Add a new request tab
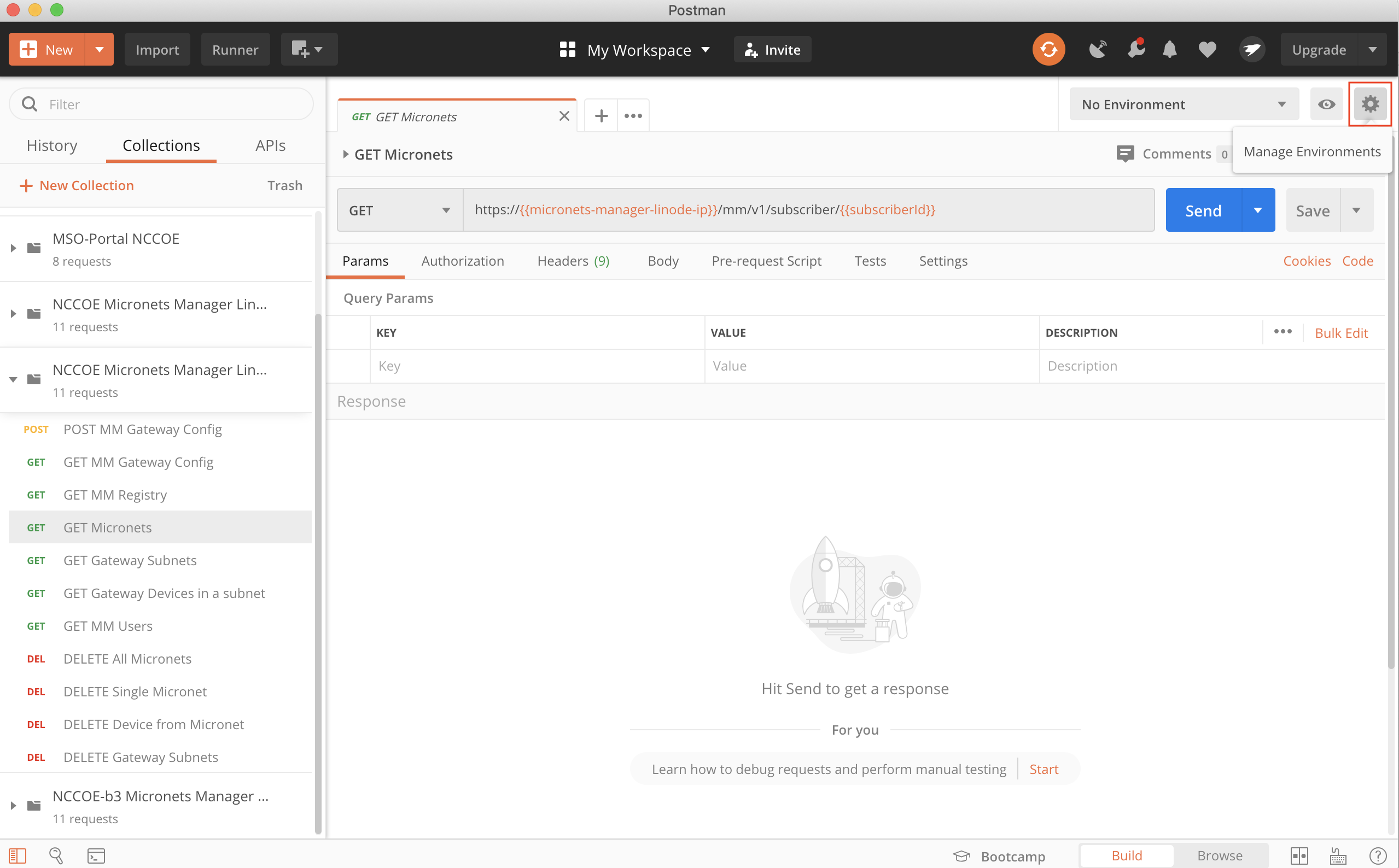 601,116
